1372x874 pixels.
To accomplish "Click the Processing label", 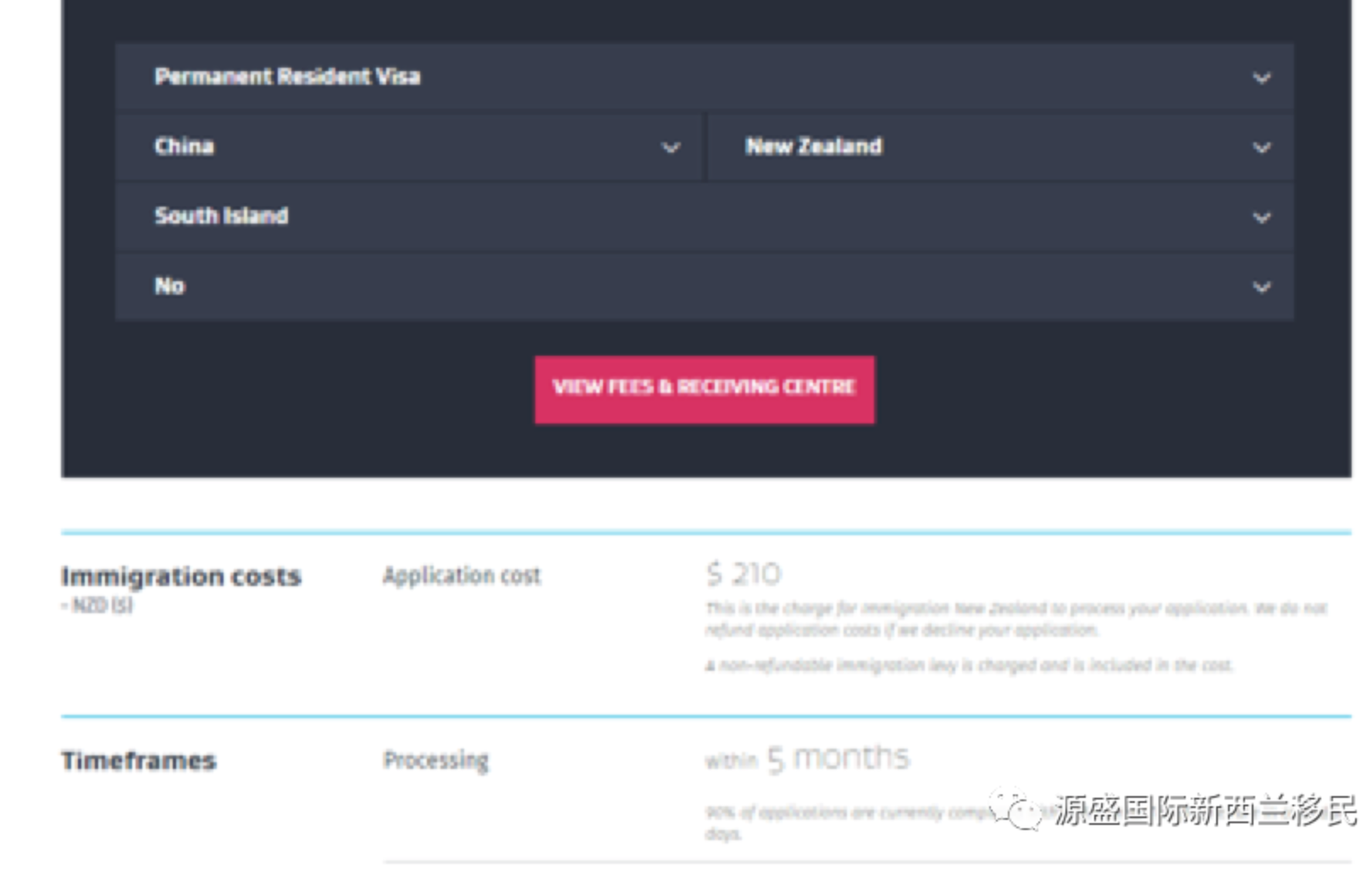I will coord(436,760).
